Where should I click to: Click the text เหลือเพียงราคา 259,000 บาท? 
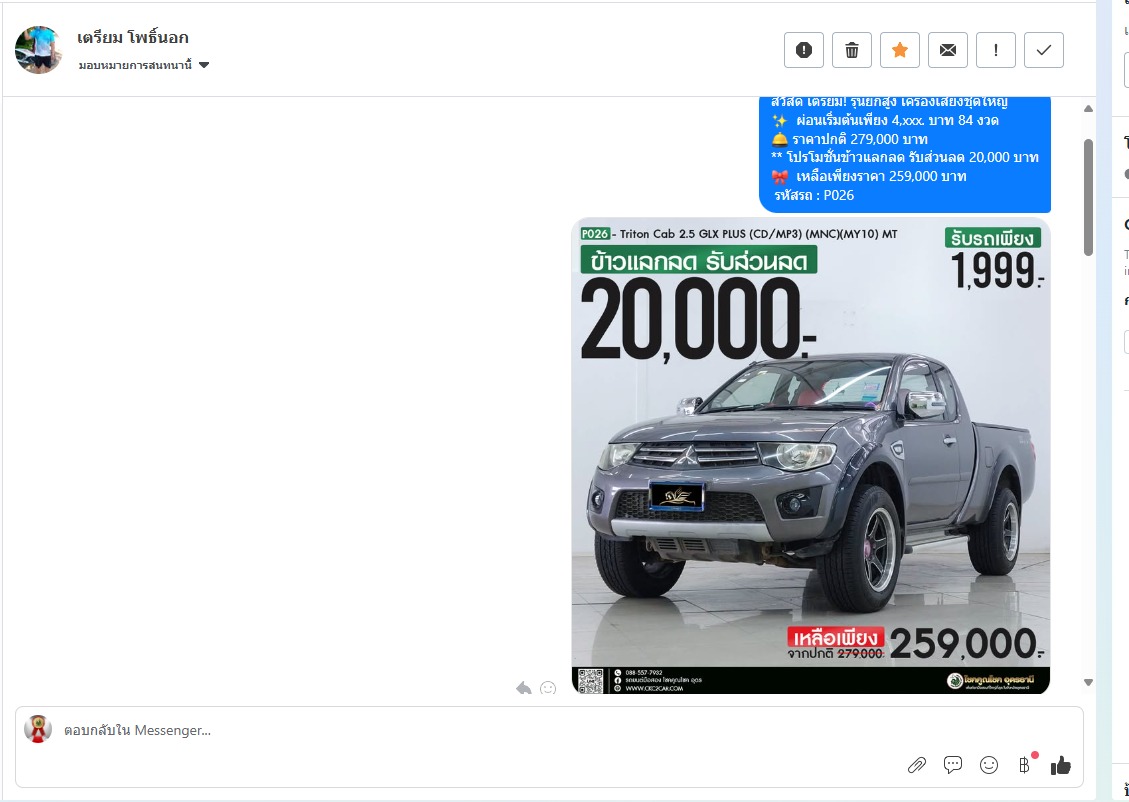pyautogui.click(x=881, y=176)
